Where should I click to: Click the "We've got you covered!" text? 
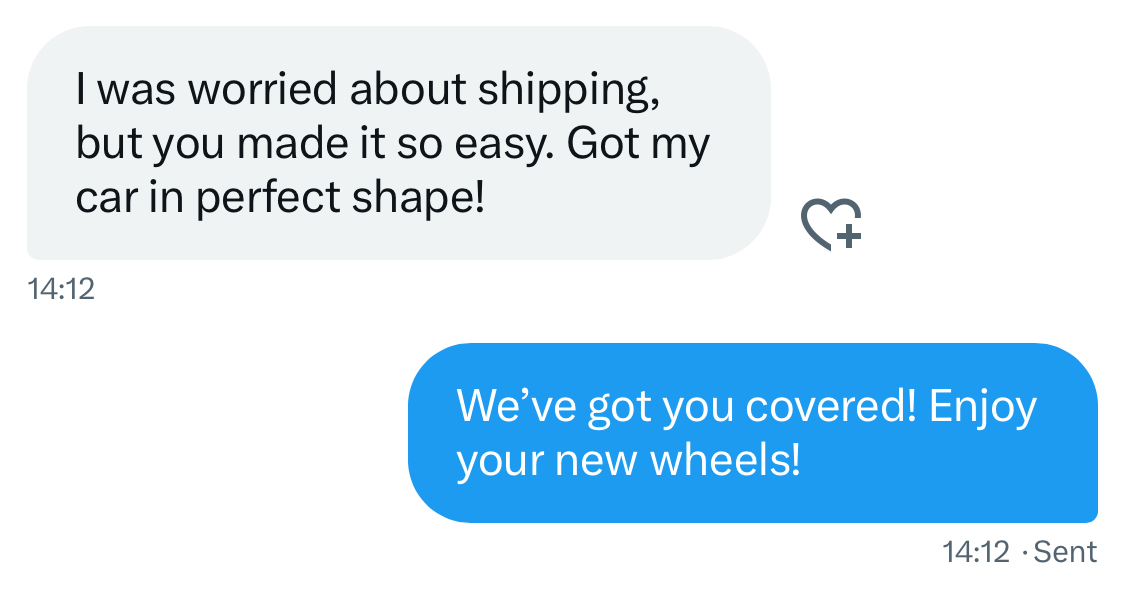point(686,407)
